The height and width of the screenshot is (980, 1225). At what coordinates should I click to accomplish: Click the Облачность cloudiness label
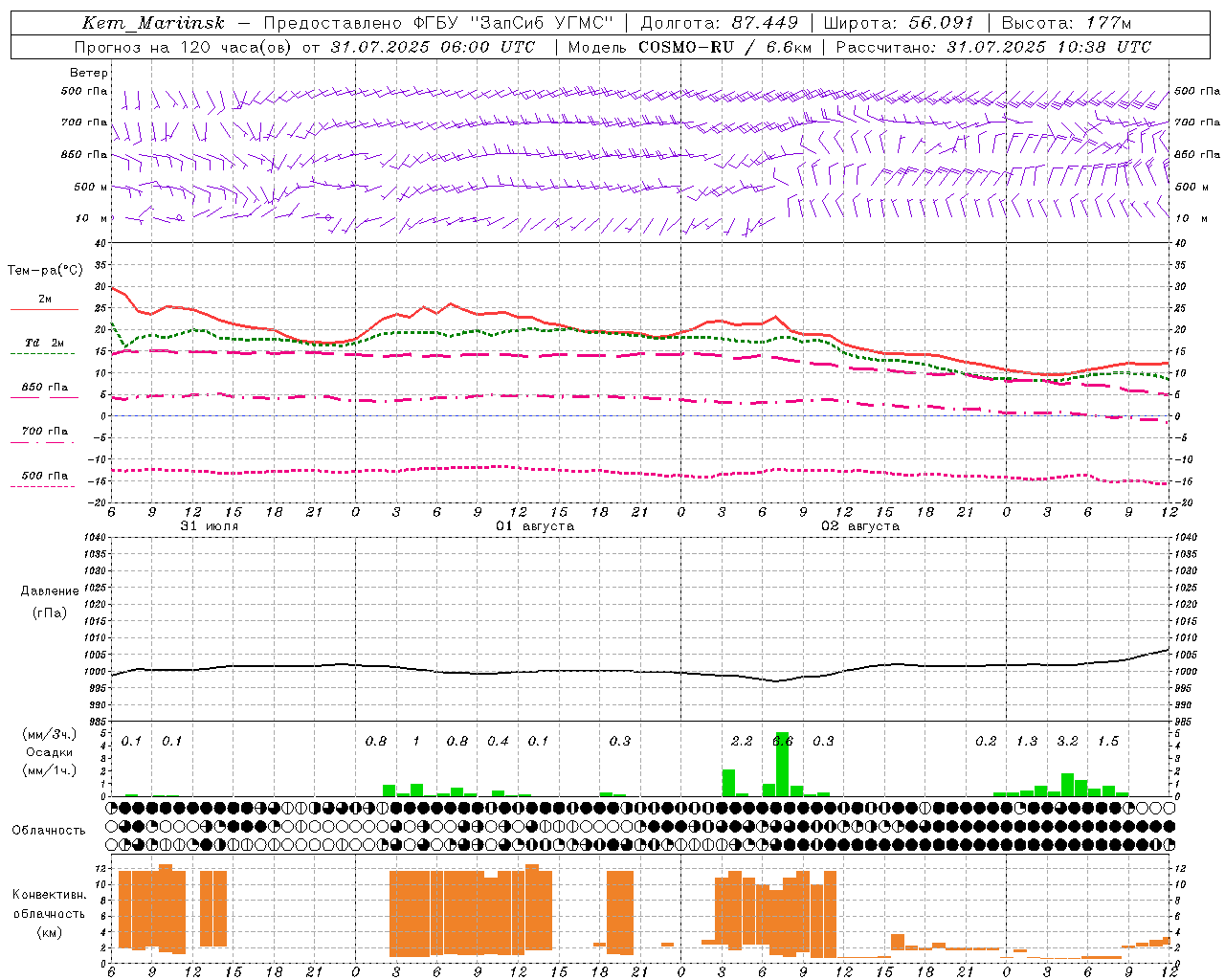(x=49, y=830)
